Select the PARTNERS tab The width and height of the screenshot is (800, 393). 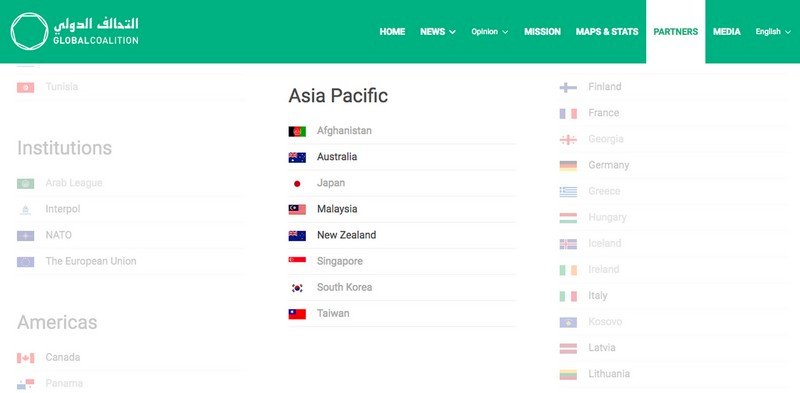pyautogui.click(x=676, y=32)
